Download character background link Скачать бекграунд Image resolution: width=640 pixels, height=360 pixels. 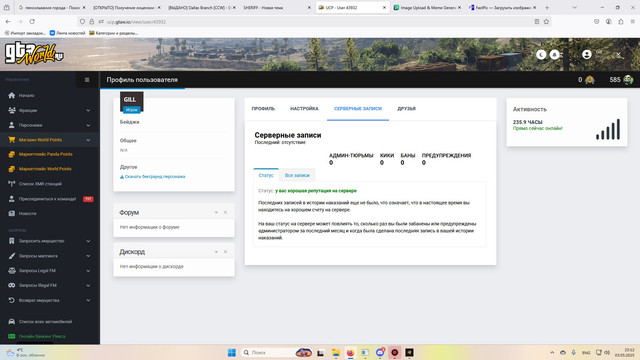[x=153, y=177]
